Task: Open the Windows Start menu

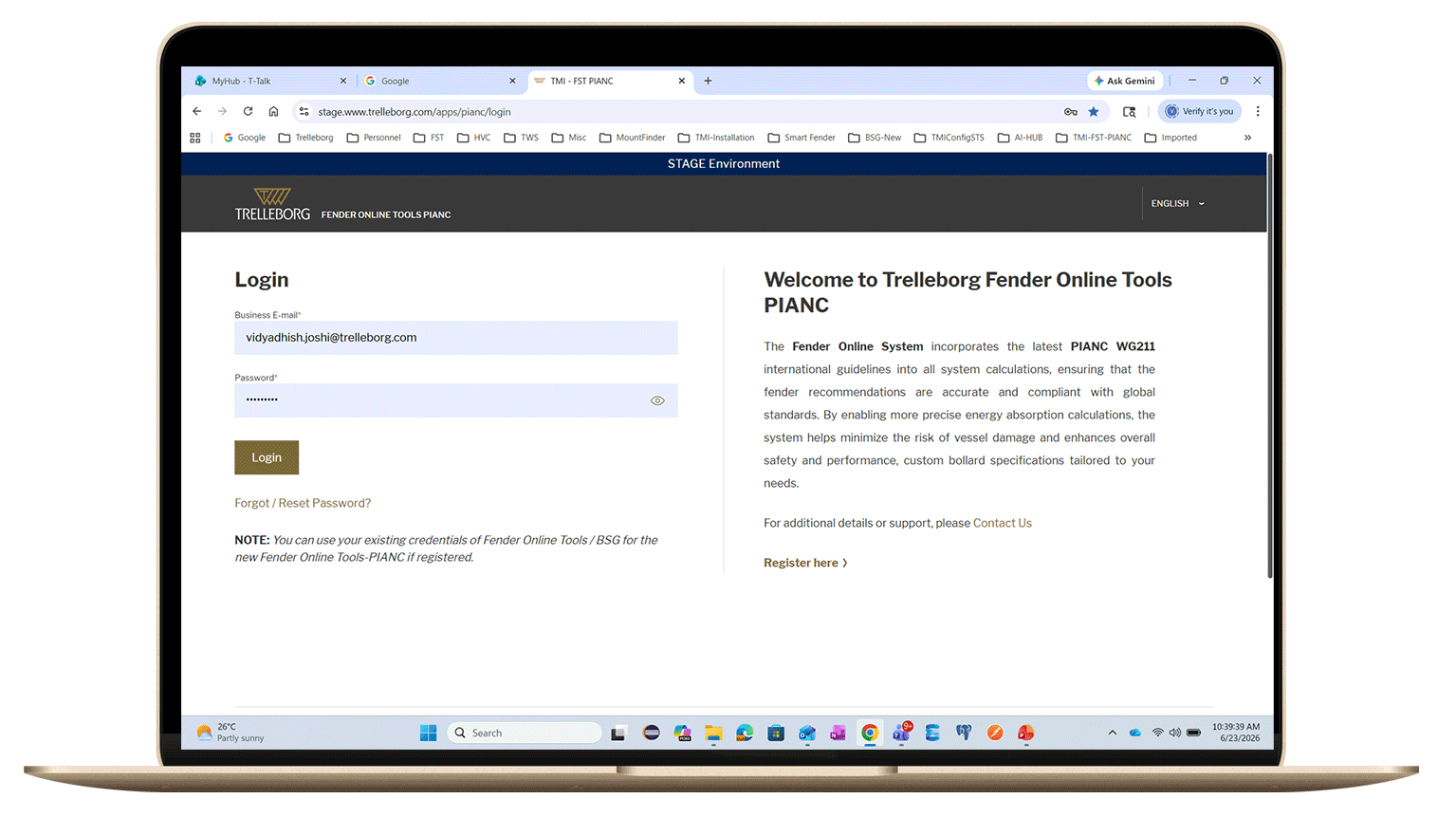Action: pos(429,733)
